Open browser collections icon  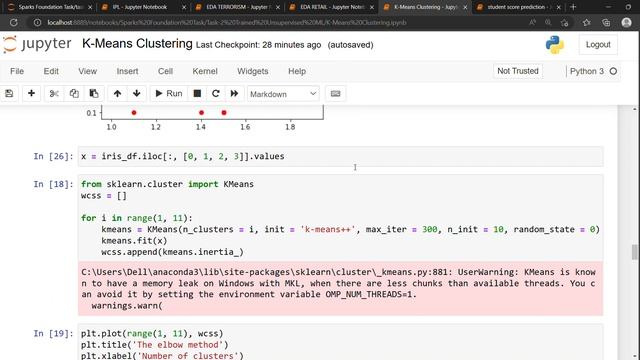(606, 22)
